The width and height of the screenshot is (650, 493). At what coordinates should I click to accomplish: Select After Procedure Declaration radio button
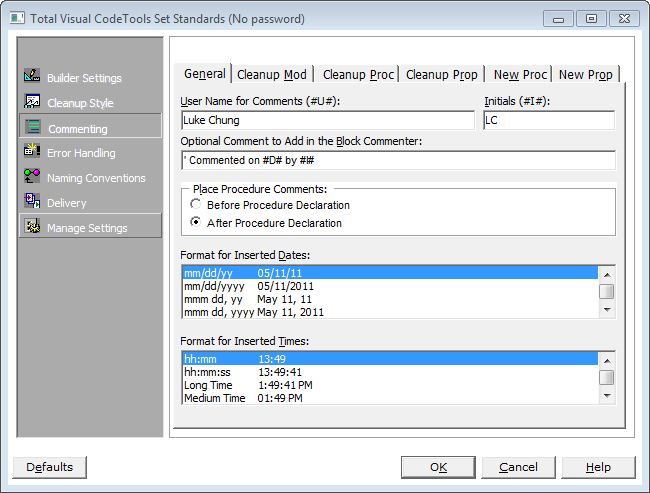pos(195,222)
